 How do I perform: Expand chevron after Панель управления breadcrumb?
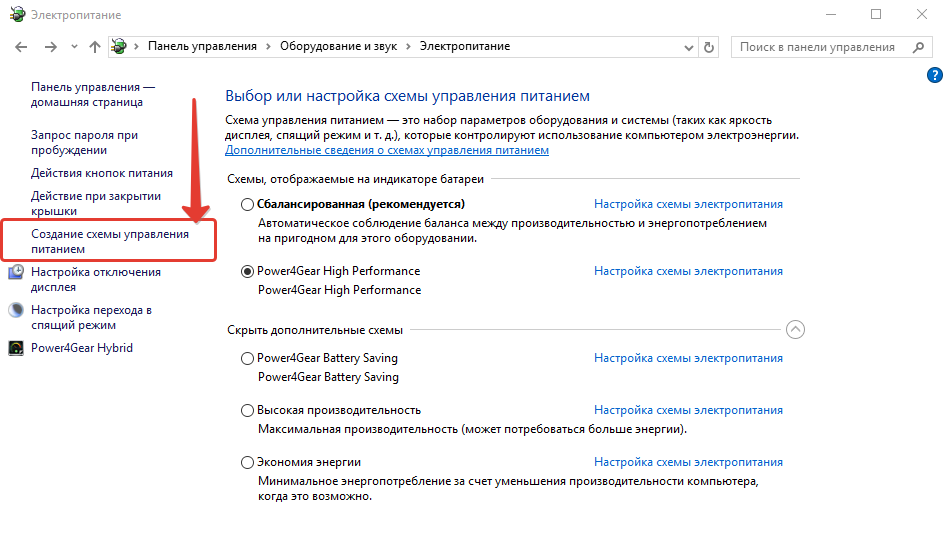268,46
